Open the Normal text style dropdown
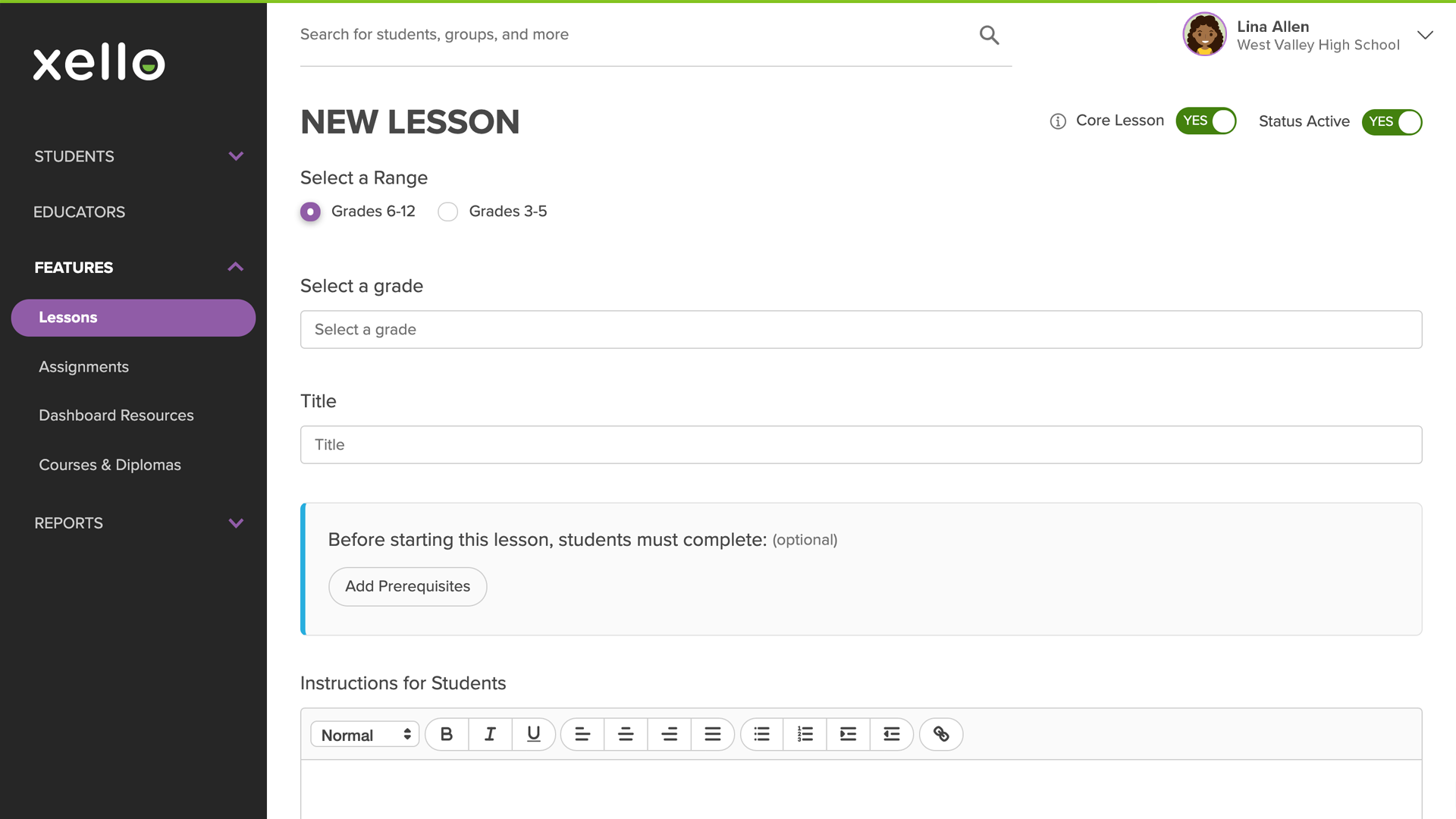This screenshot has width=1456, height=819. (x=365, y=735)
